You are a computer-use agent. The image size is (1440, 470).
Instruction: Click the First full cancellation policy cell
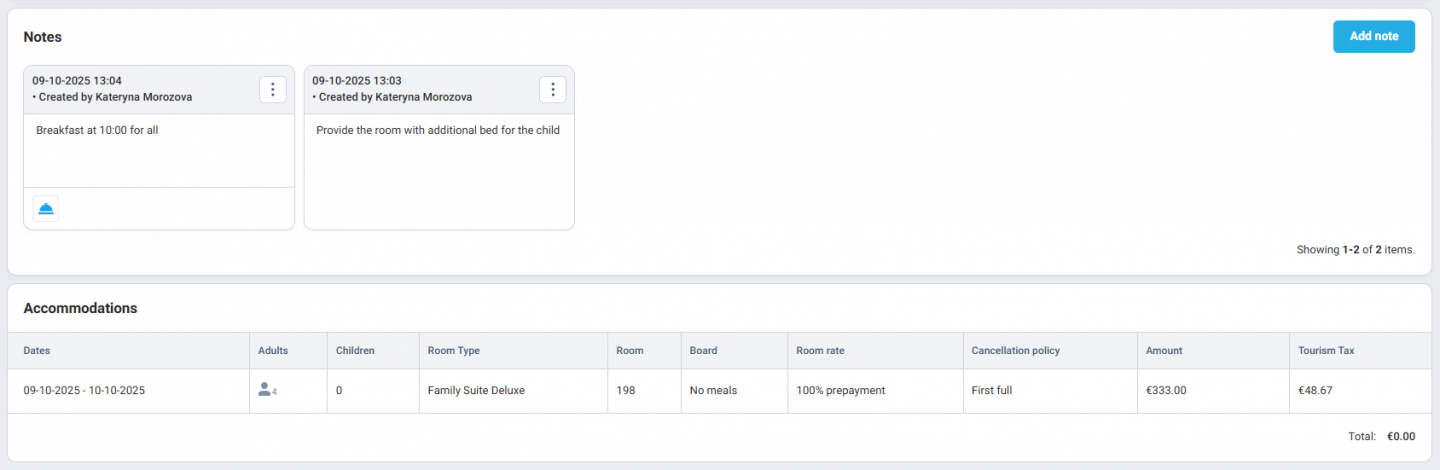pyautogui.click(x=991, y=391)
